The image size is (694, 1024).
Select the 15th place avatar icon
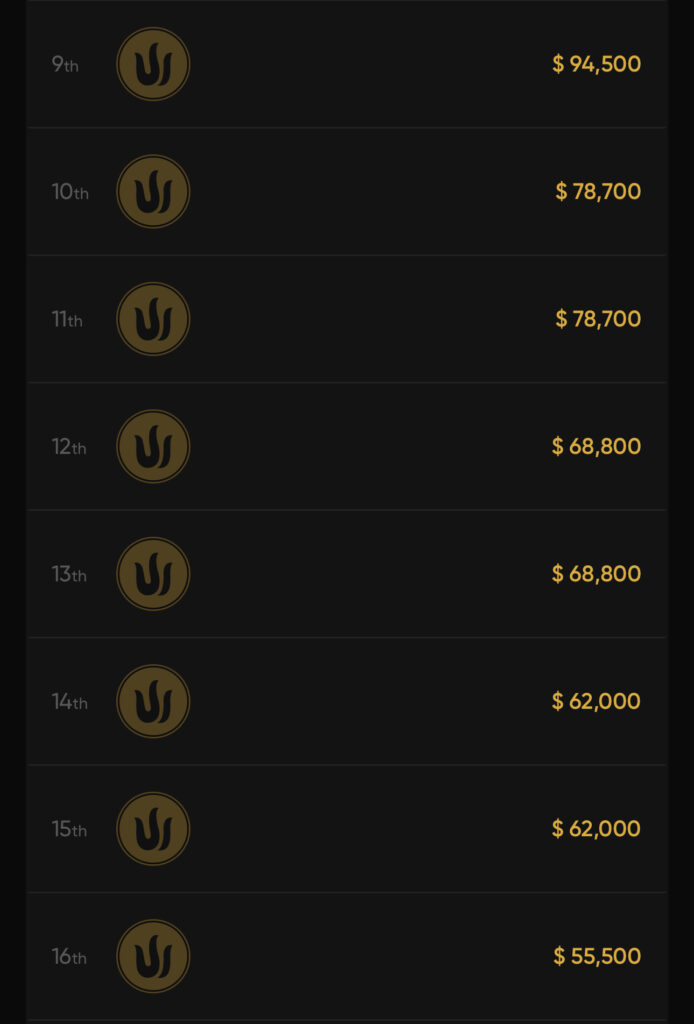coord(153,829)
